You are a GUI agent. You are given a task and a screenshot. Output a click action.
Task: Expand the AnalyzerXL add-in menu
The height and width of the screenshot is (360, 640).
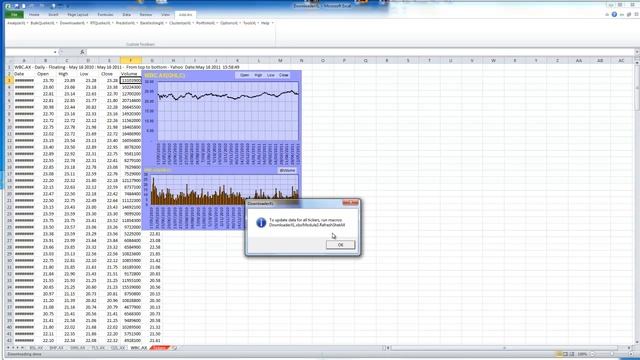pos(17,23)
